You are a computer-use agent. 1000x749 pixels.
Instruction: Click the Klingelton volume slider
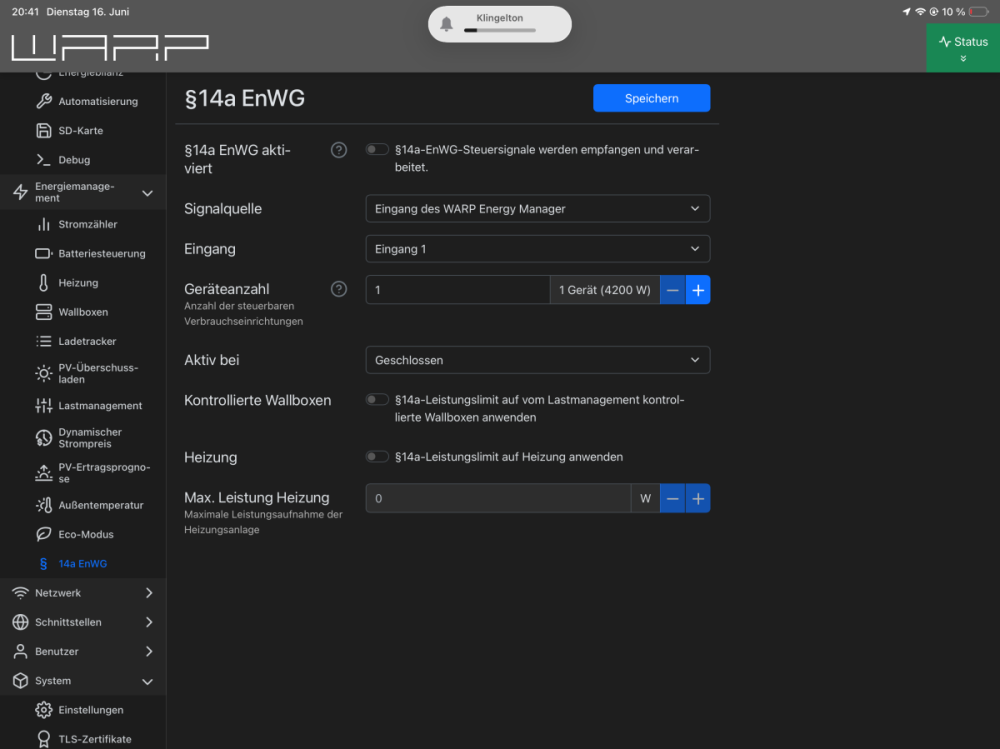[x=499, y=30]
